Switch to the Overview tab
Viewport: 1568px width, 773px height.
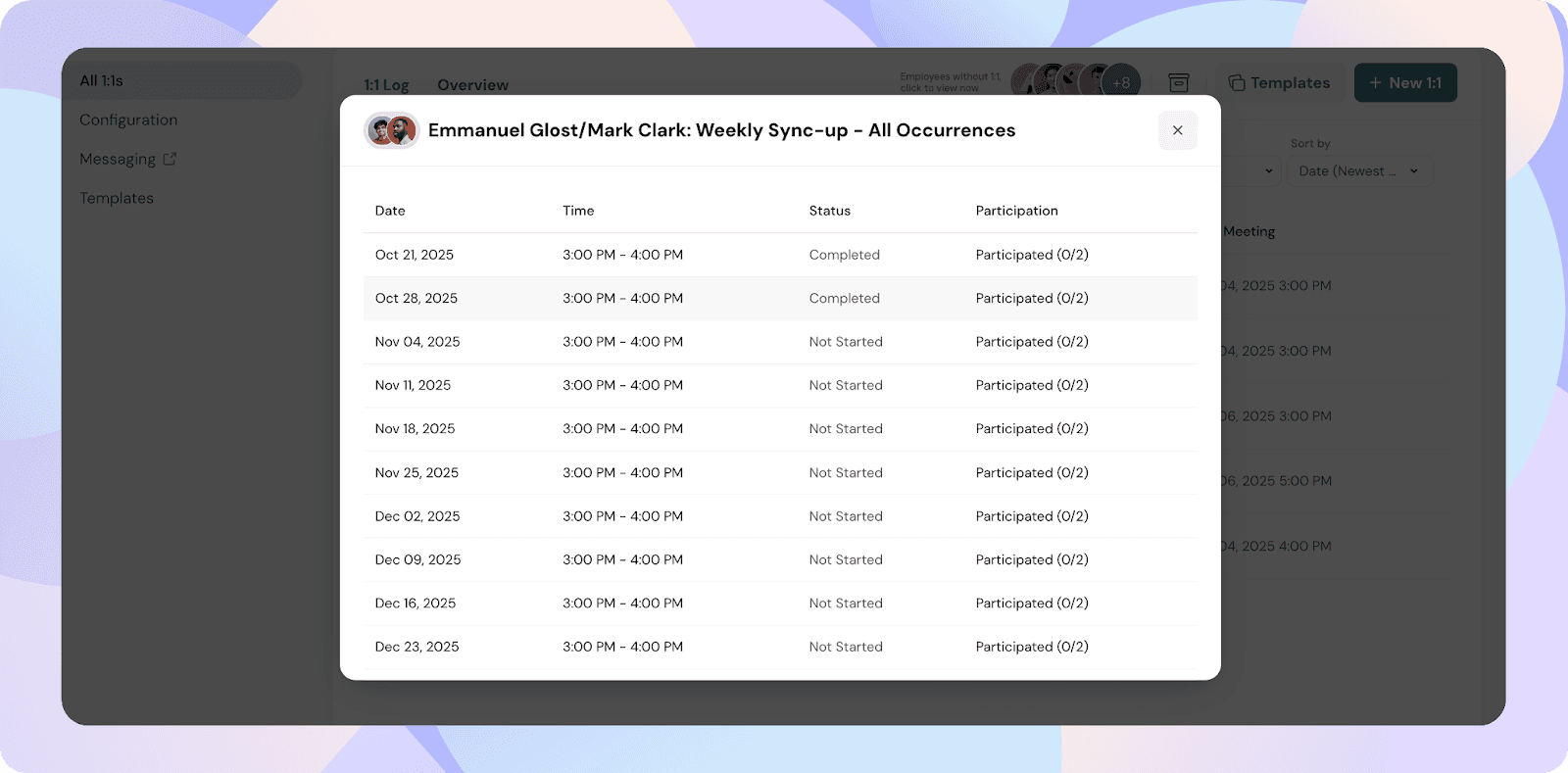click(x=472, y=85)
